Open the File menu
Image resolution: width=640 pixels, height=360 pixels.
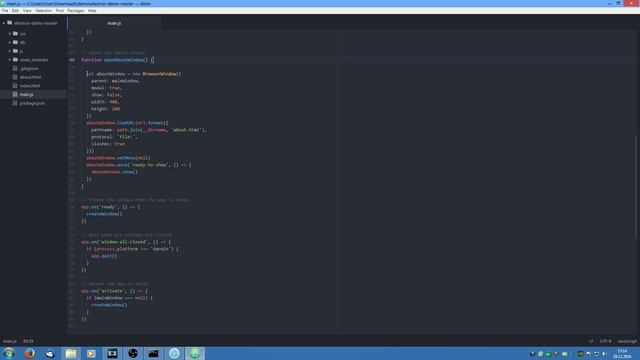pos(5,11)
